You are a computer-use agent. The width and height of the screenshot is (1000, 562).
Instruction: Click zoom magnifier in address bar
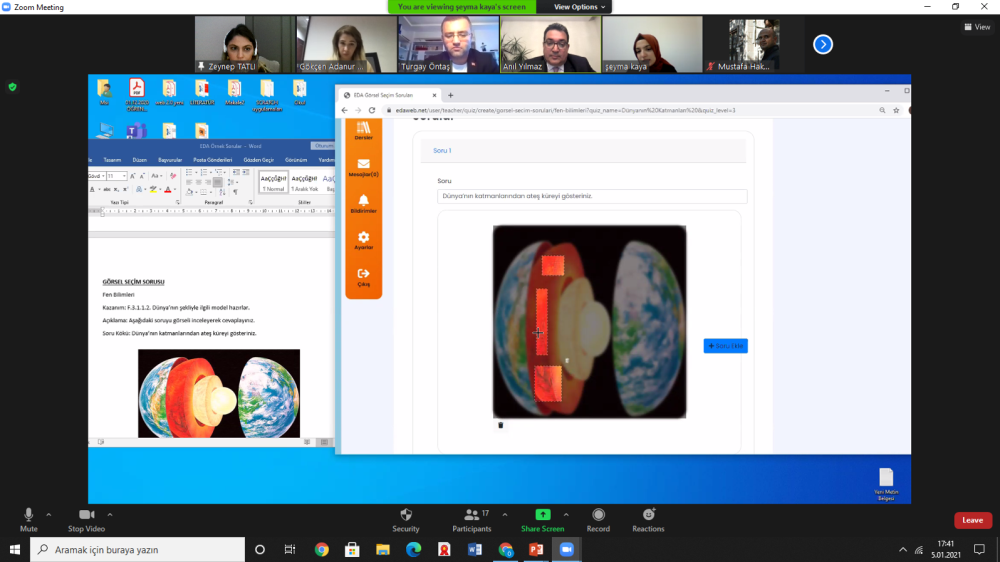tap(882, 110)
